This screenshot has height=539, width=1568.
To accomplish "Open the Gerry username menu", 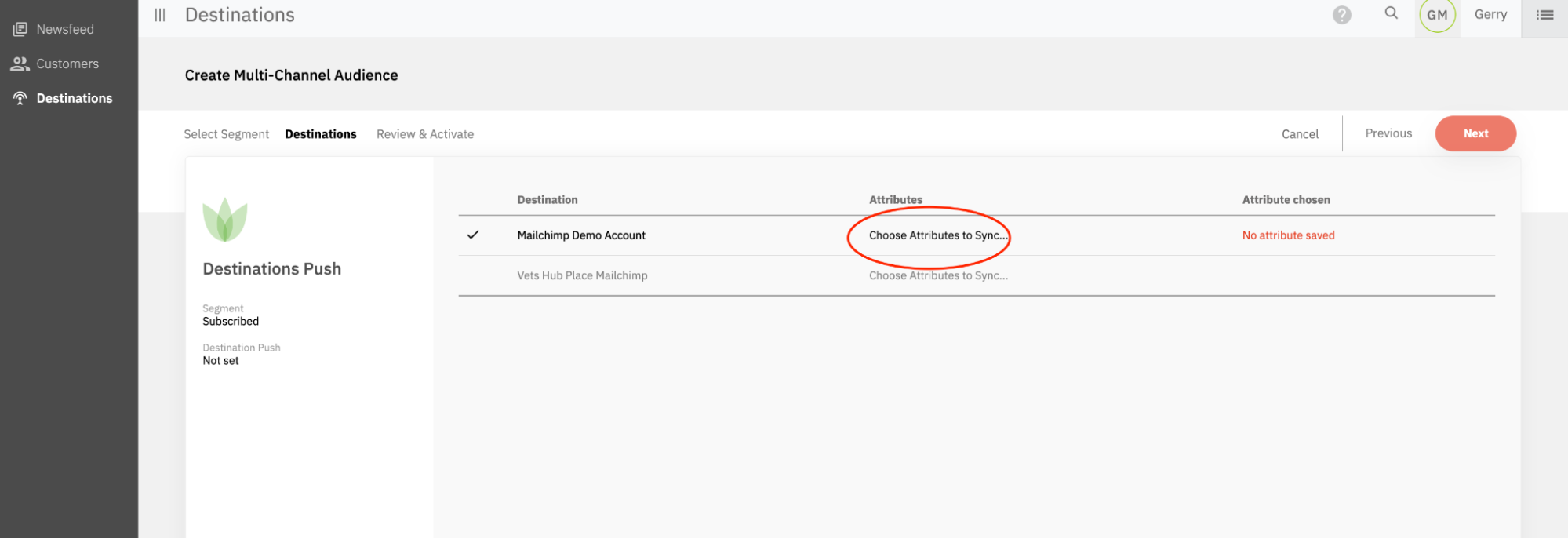I will (x=1490, y=14).
